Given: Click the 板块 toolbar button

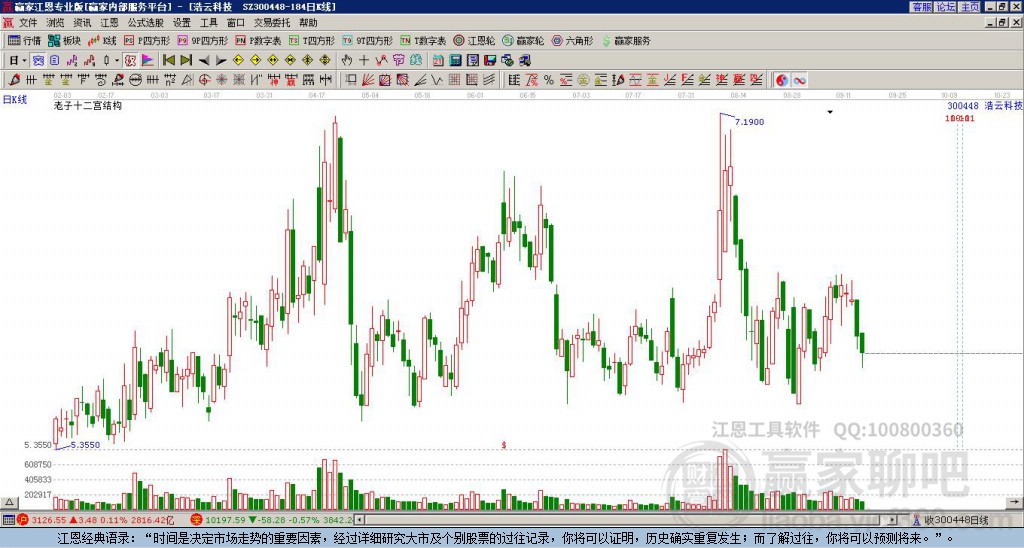Looking at the screenshot, I should click(65, 40).
